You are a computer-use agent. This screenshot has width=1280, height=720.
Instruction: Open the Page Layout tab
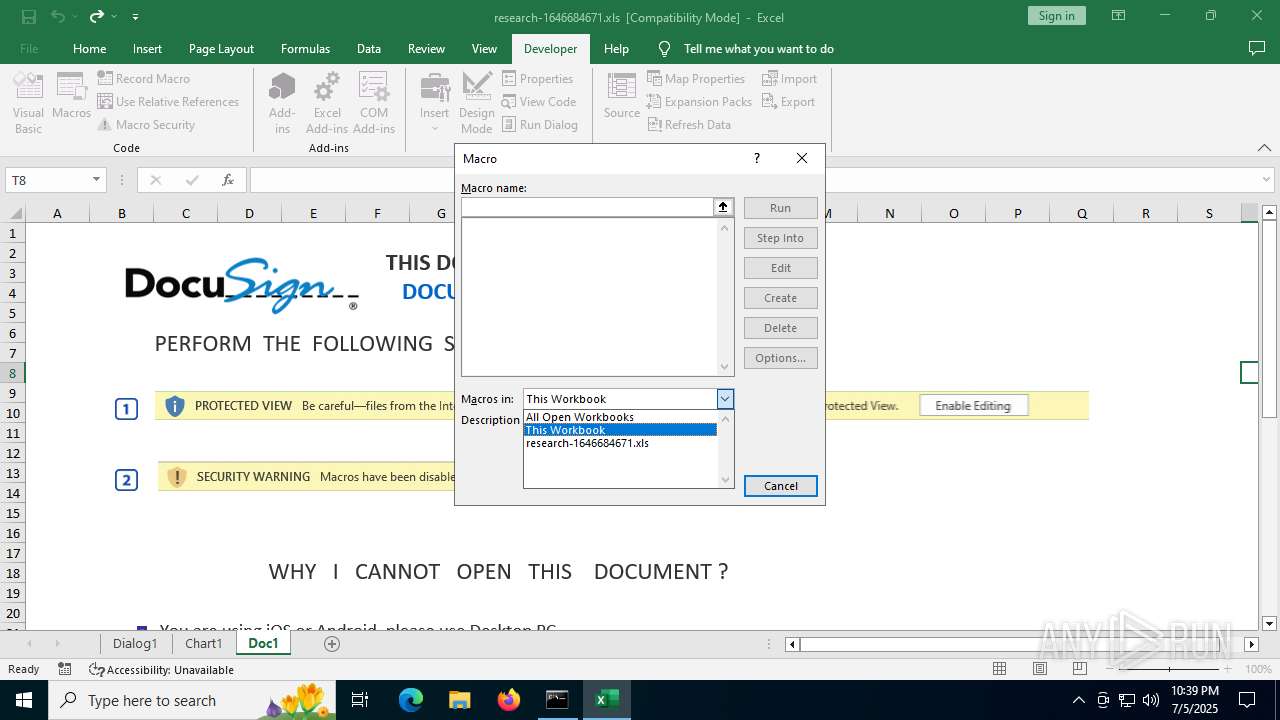tap(221, 48)
